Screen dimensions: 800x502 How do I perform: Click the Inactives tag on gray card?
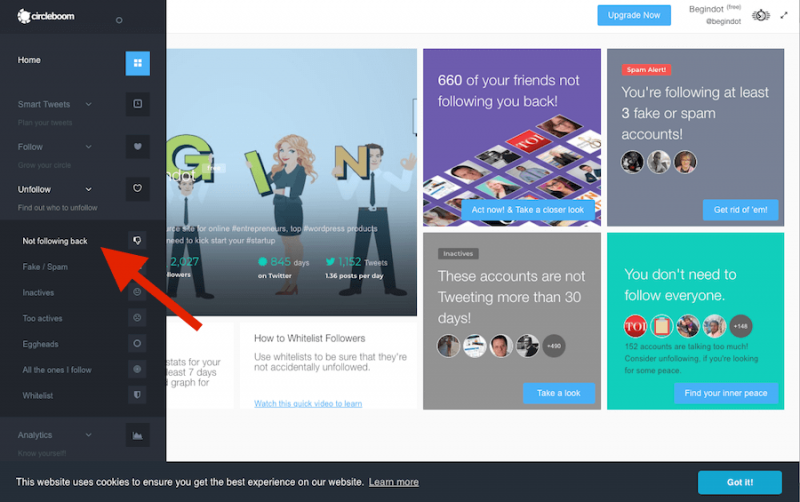click(x=458, y=254)
